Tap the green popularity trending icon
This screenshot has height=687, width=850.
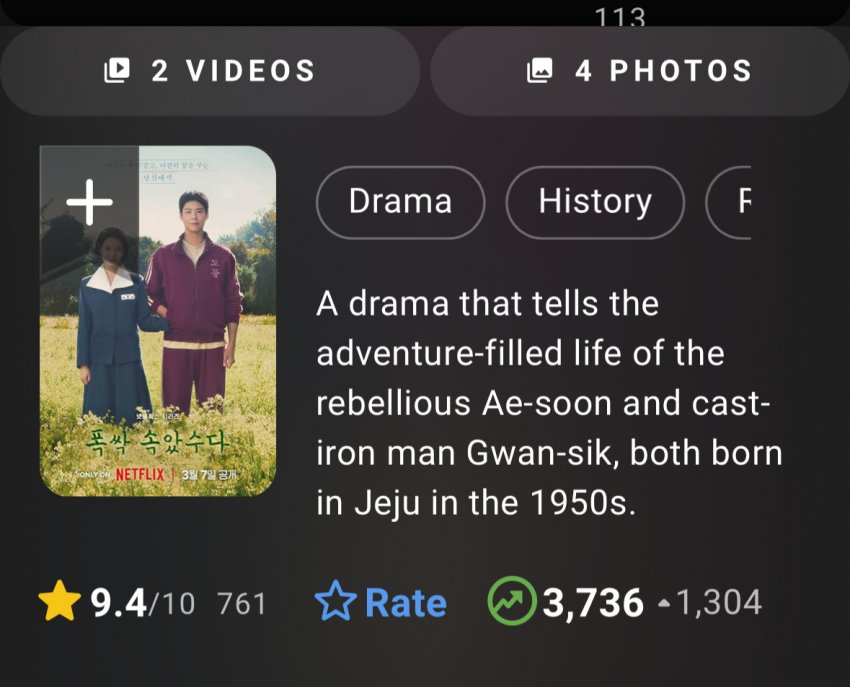510,602
